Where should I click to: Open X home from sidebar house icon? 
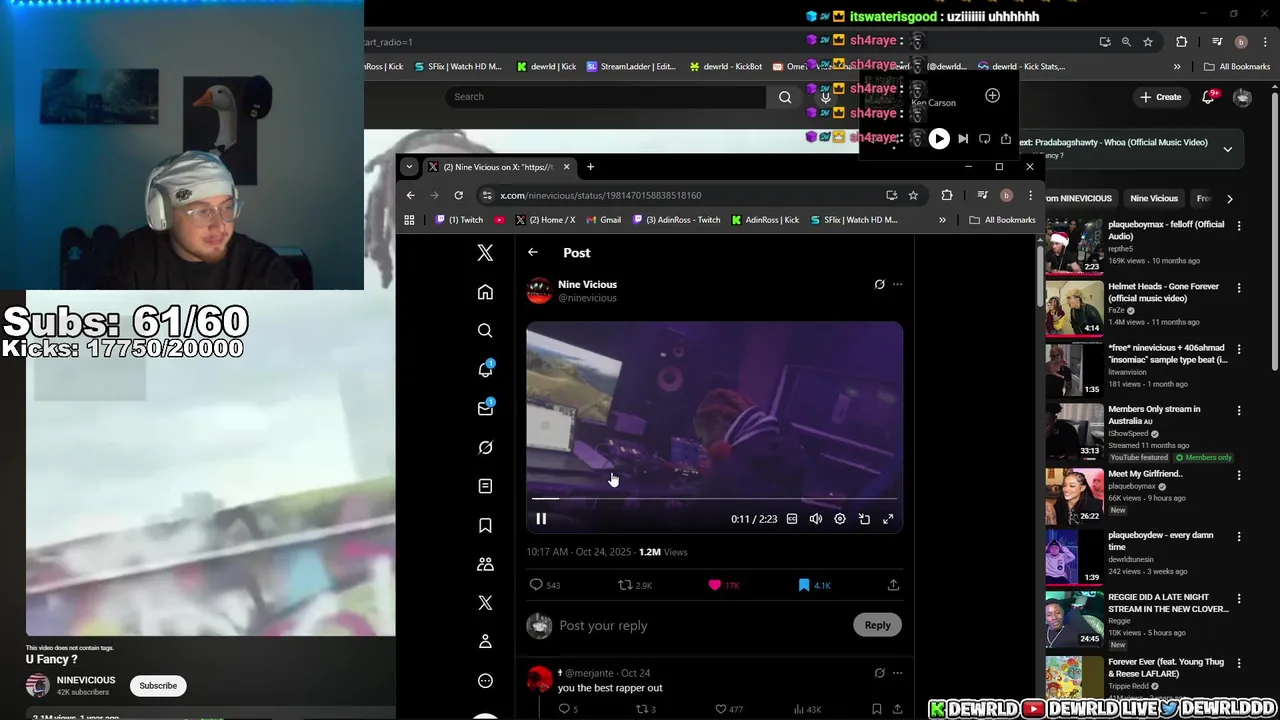pyautogui.click(x=485, y=292)
